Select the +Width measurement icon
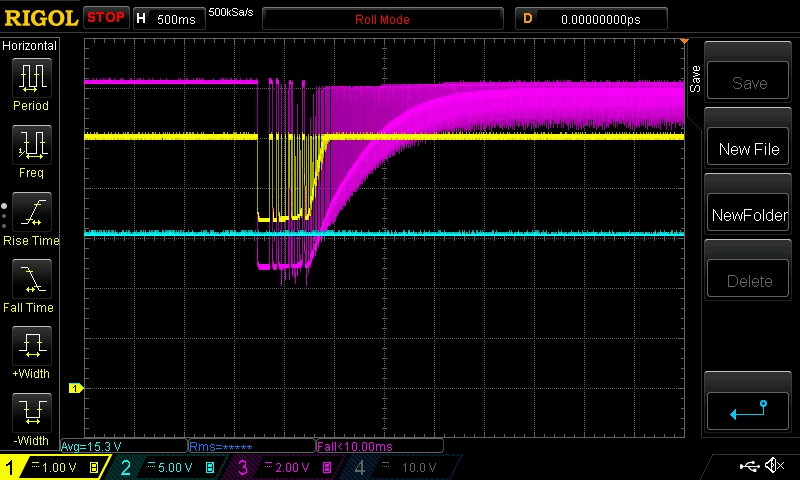 coord(31,348)
